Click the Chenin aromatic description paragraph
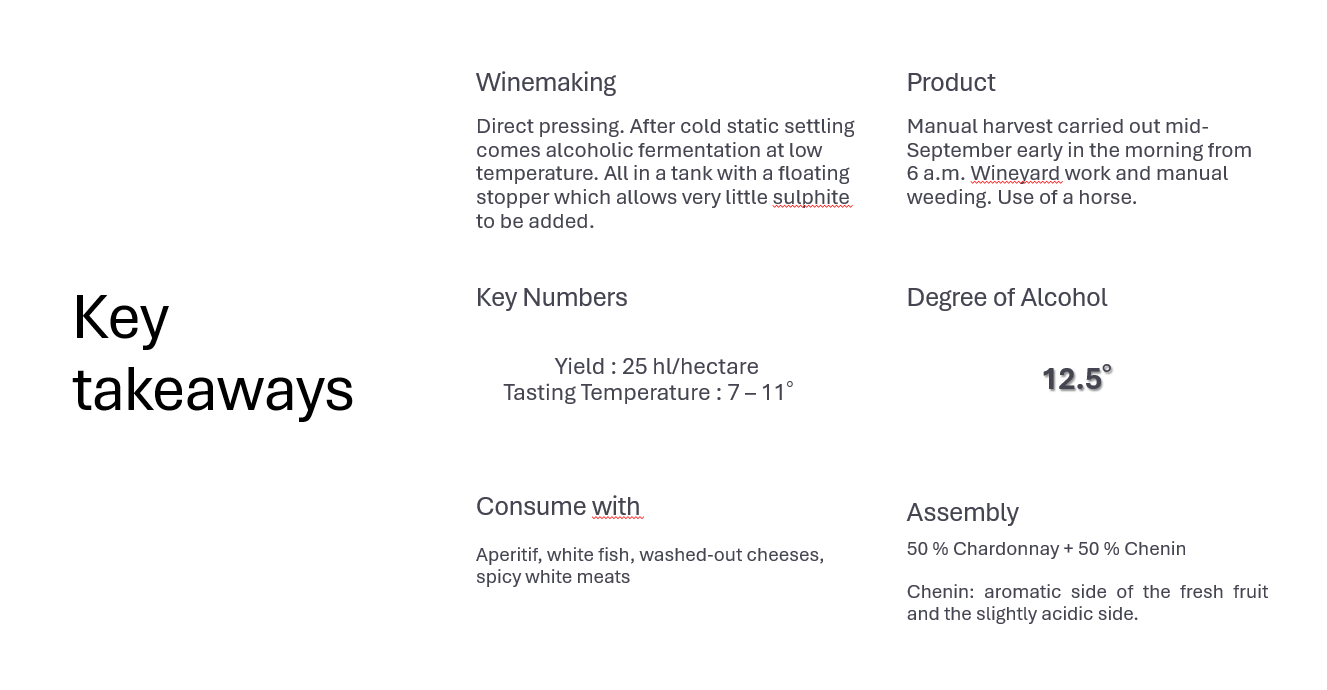 click(x=1087, y=602)
